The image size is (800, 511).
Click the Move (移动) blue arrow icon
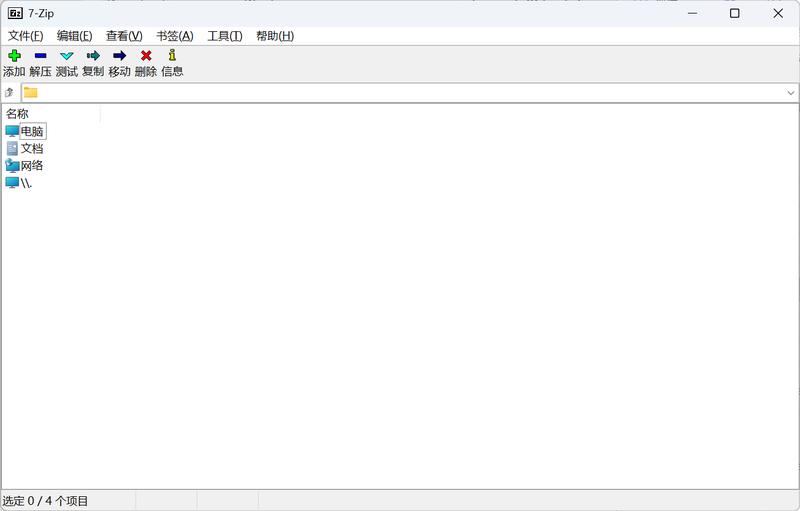tap(119, 56)
